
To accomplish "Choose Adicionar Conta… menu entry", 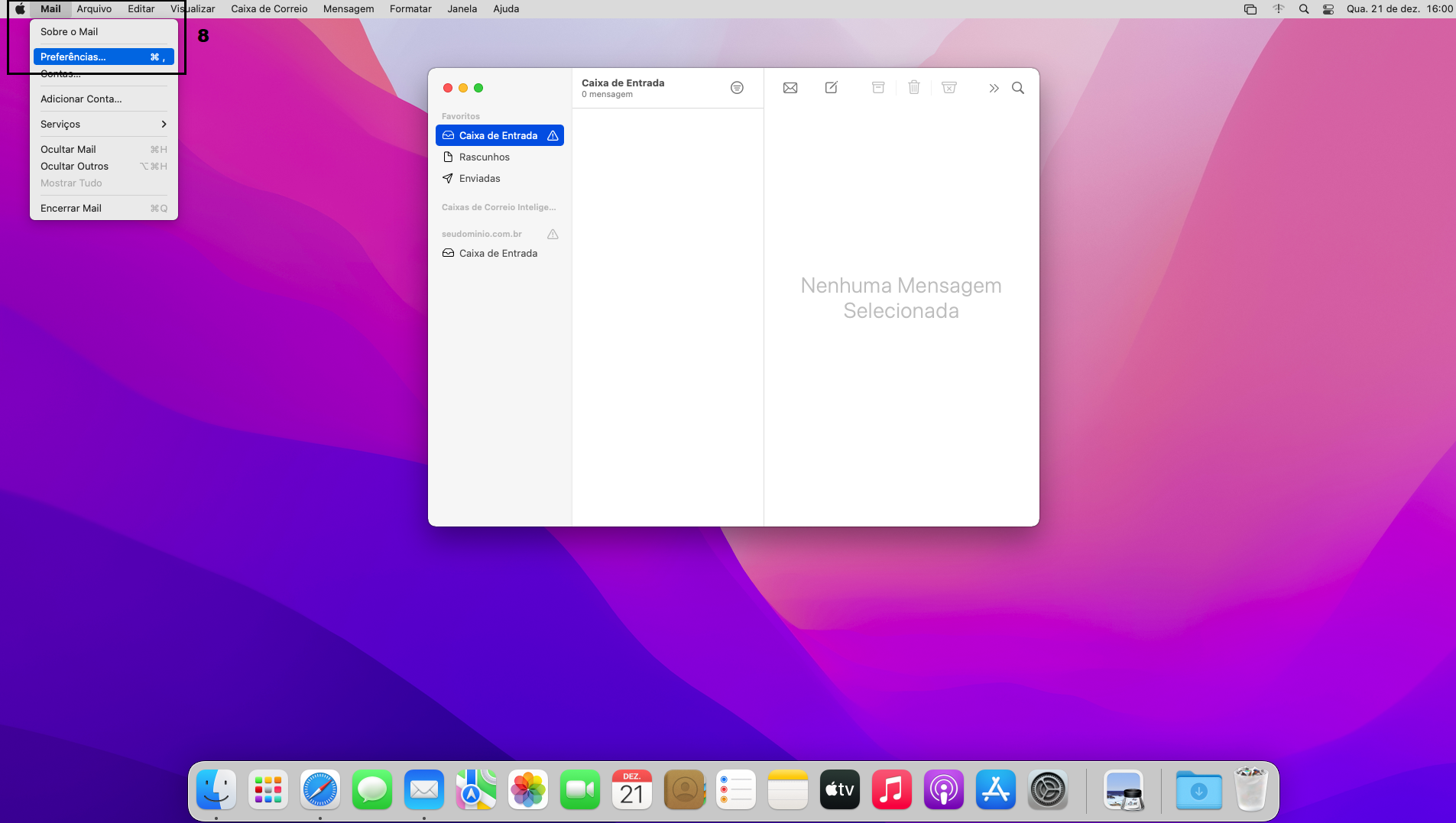I will coord(81,99).
